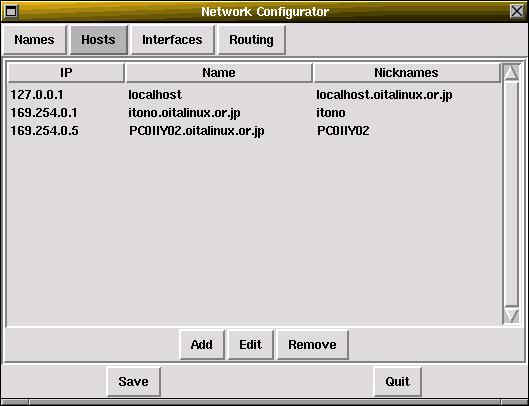The width and height of the screenshot is (529, 406).
Task: Quit the Network Configurator
Action: (398, 382)
